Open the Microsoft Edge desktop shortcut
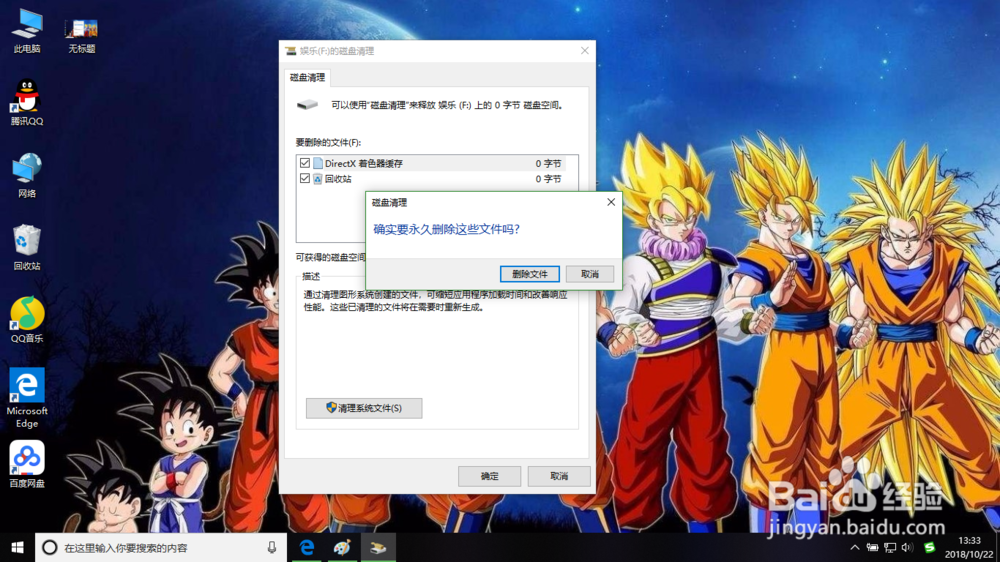This screenshot has height=562, width=1000. point(27,397)
